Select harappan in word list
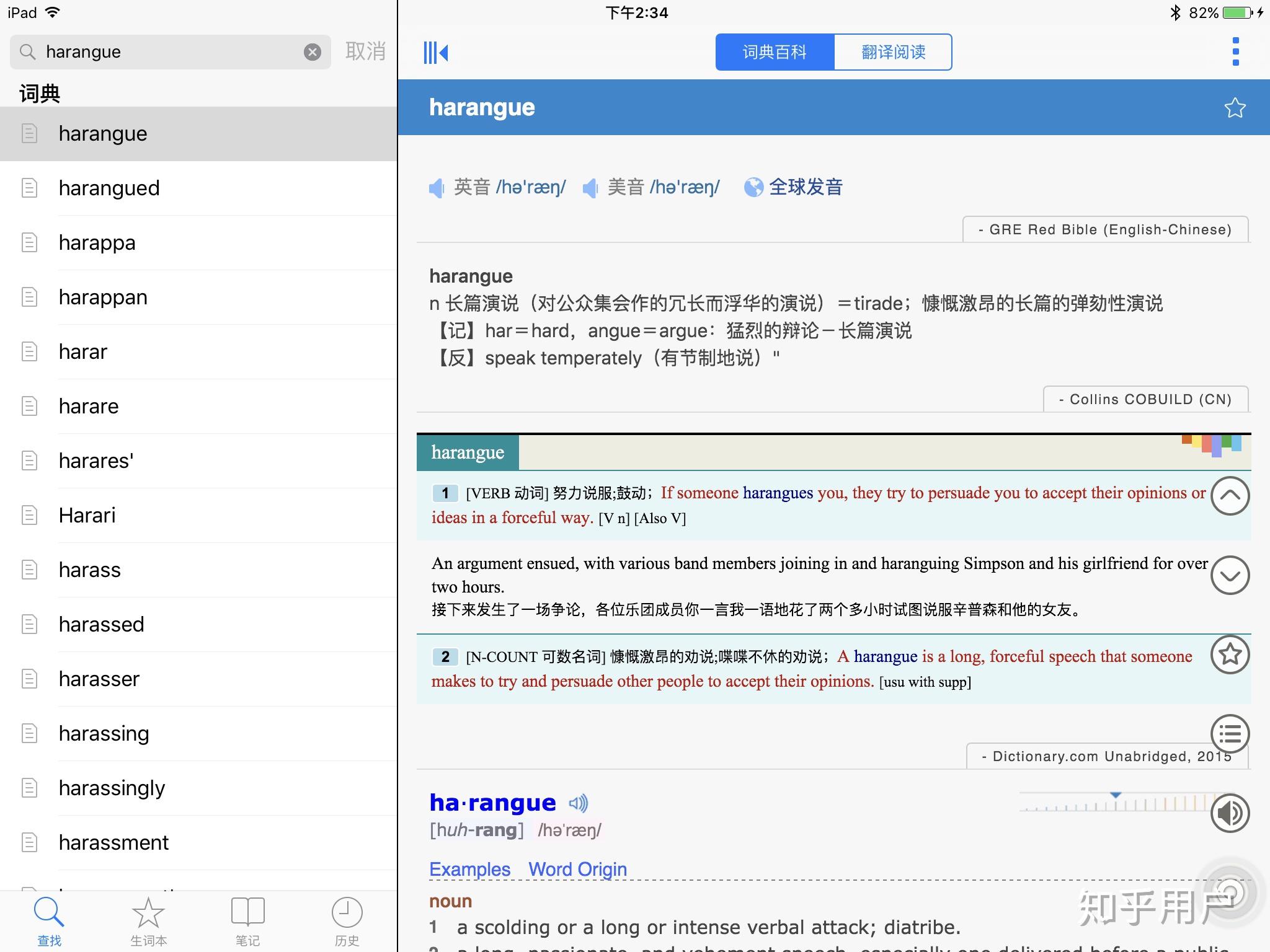This screenshot has width=1270, height=952. tap(198, 297)
